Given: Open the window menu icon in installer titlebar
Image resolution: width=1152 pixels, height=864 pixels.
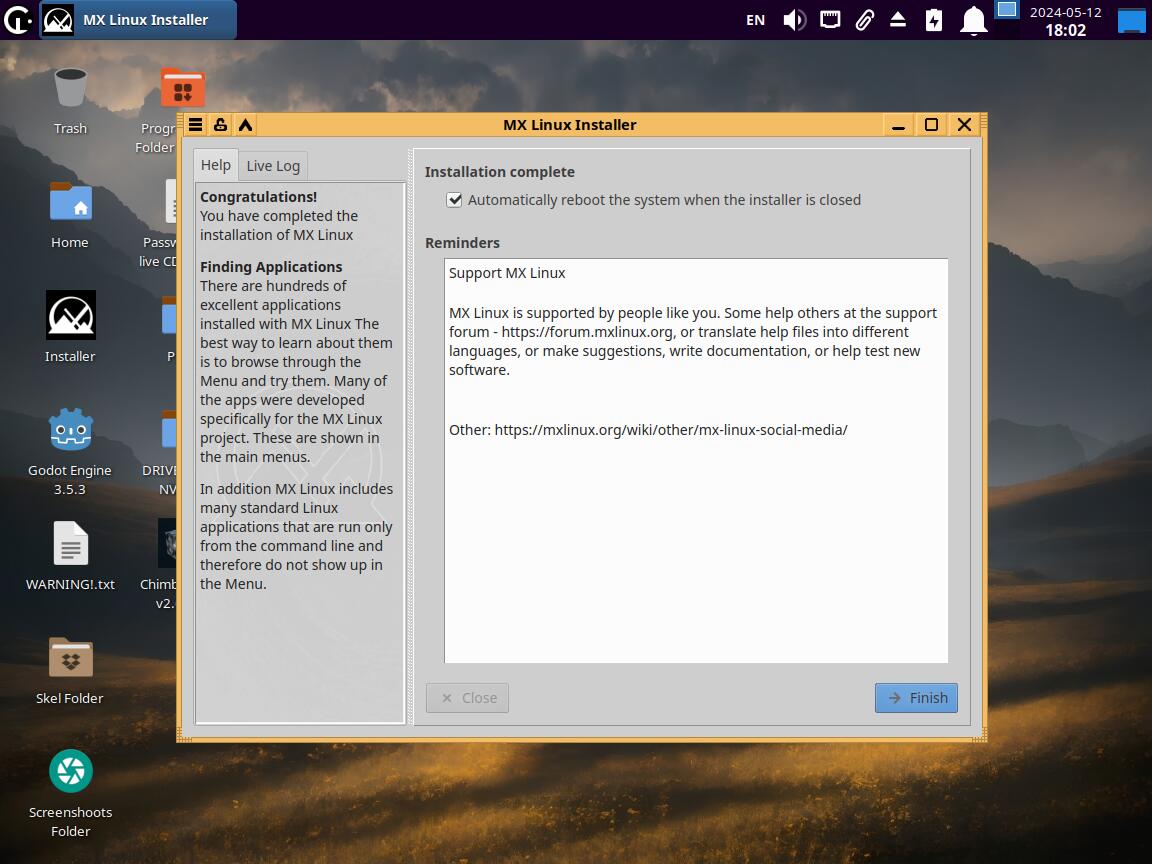Looking at the screenshot, I should tap(195, 125).
